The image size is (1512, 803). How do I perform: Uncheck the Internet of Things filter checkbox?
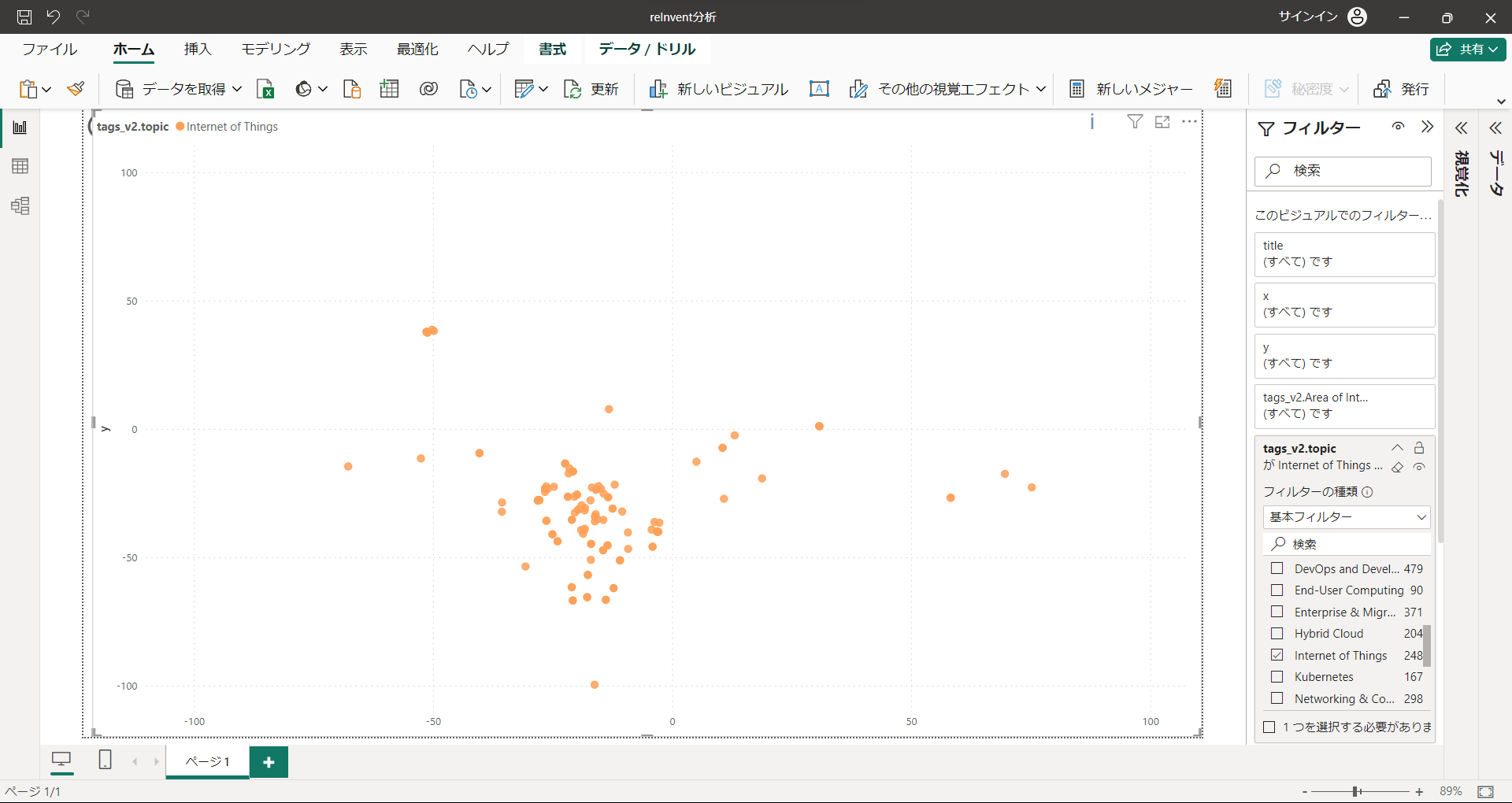(x=1277, y=655)
